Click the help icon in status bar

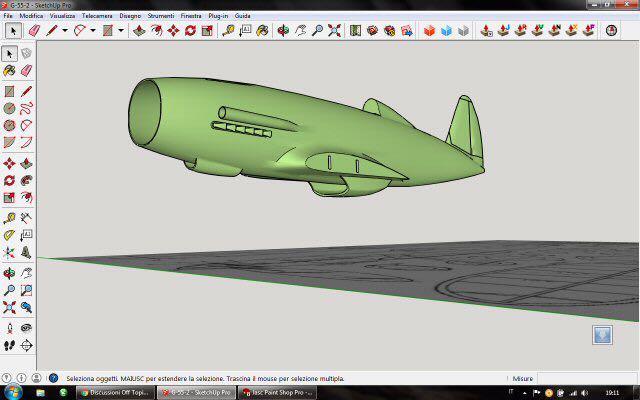click(x=53, y=379)
